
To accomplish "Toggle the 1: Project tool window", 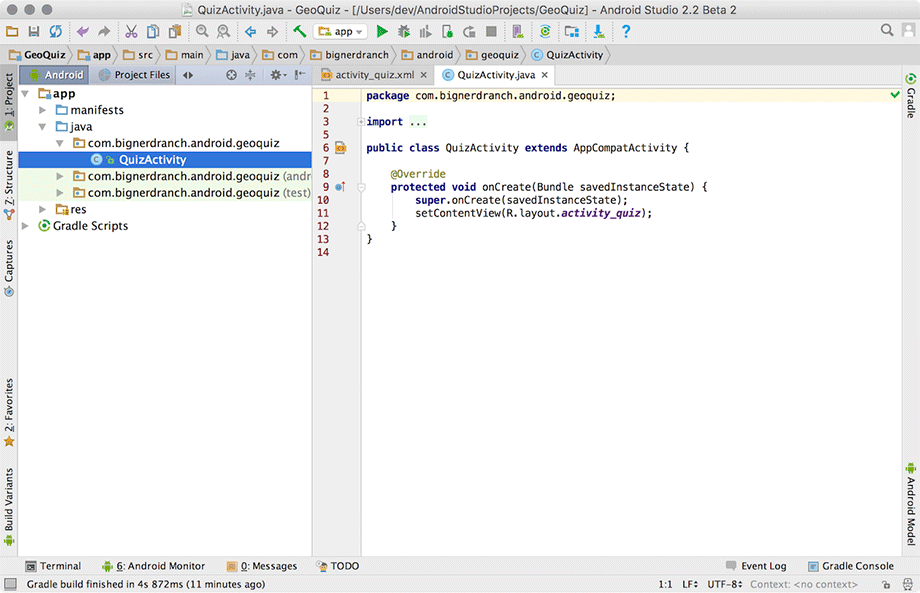I will point(9,103).
